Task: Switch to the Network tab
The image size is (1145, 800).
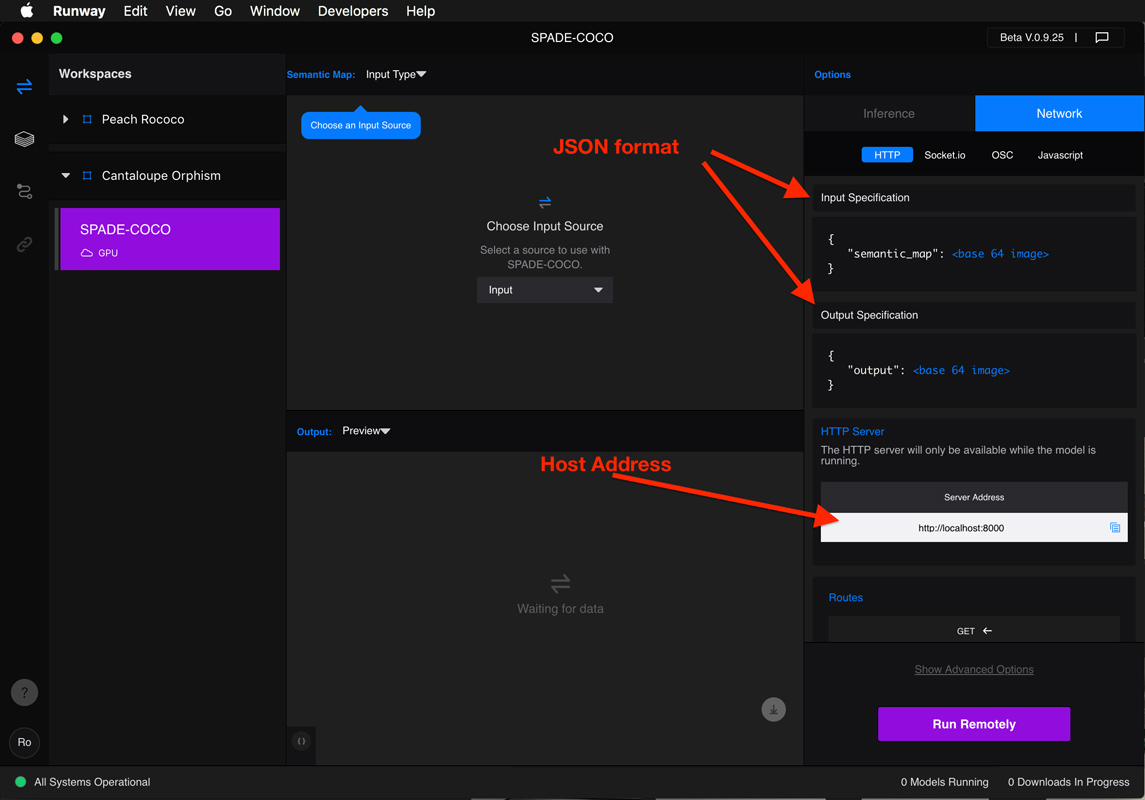Action: (x=1059, y=113)
